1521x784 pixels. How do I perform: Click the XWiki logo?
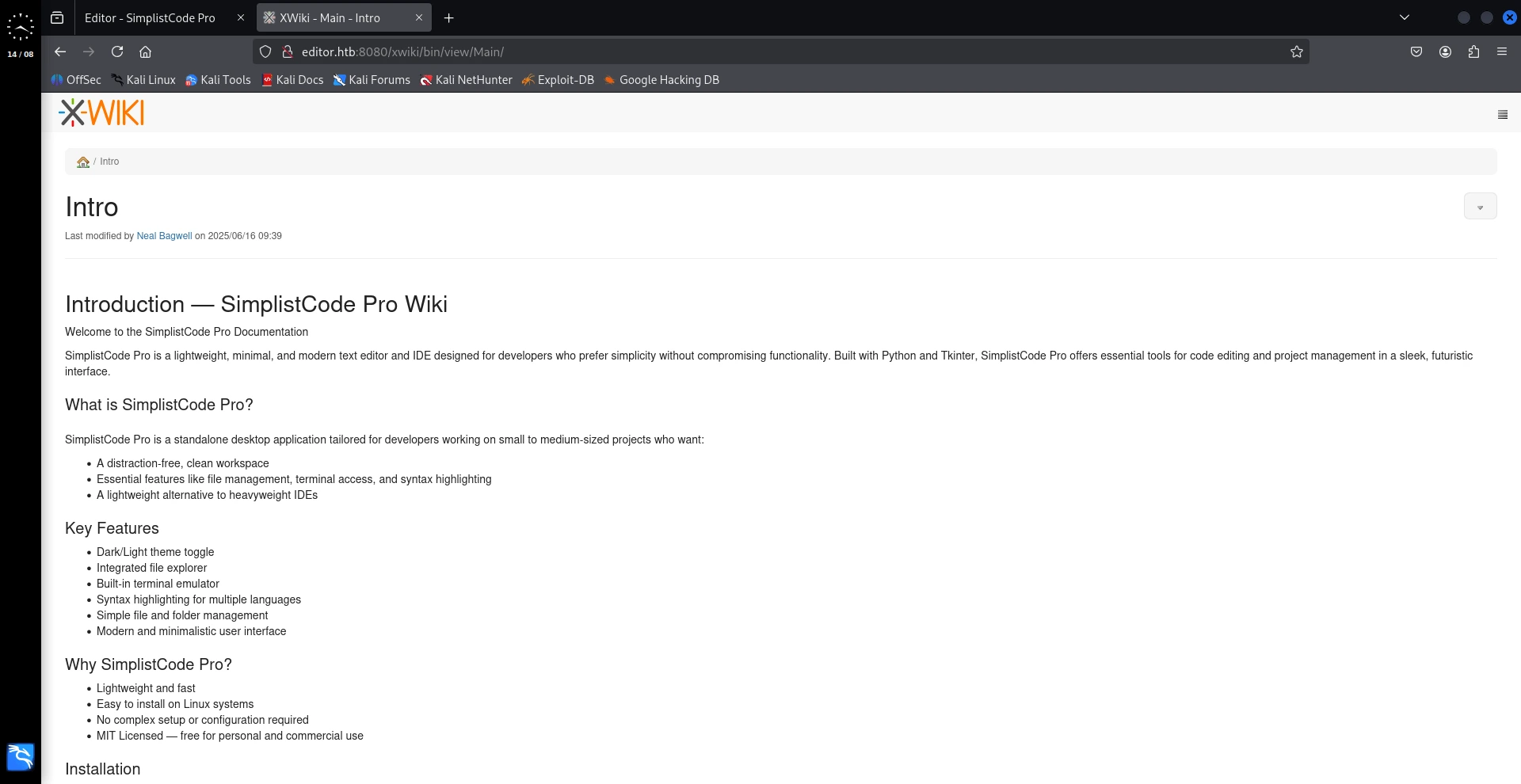tap(101, 112)
